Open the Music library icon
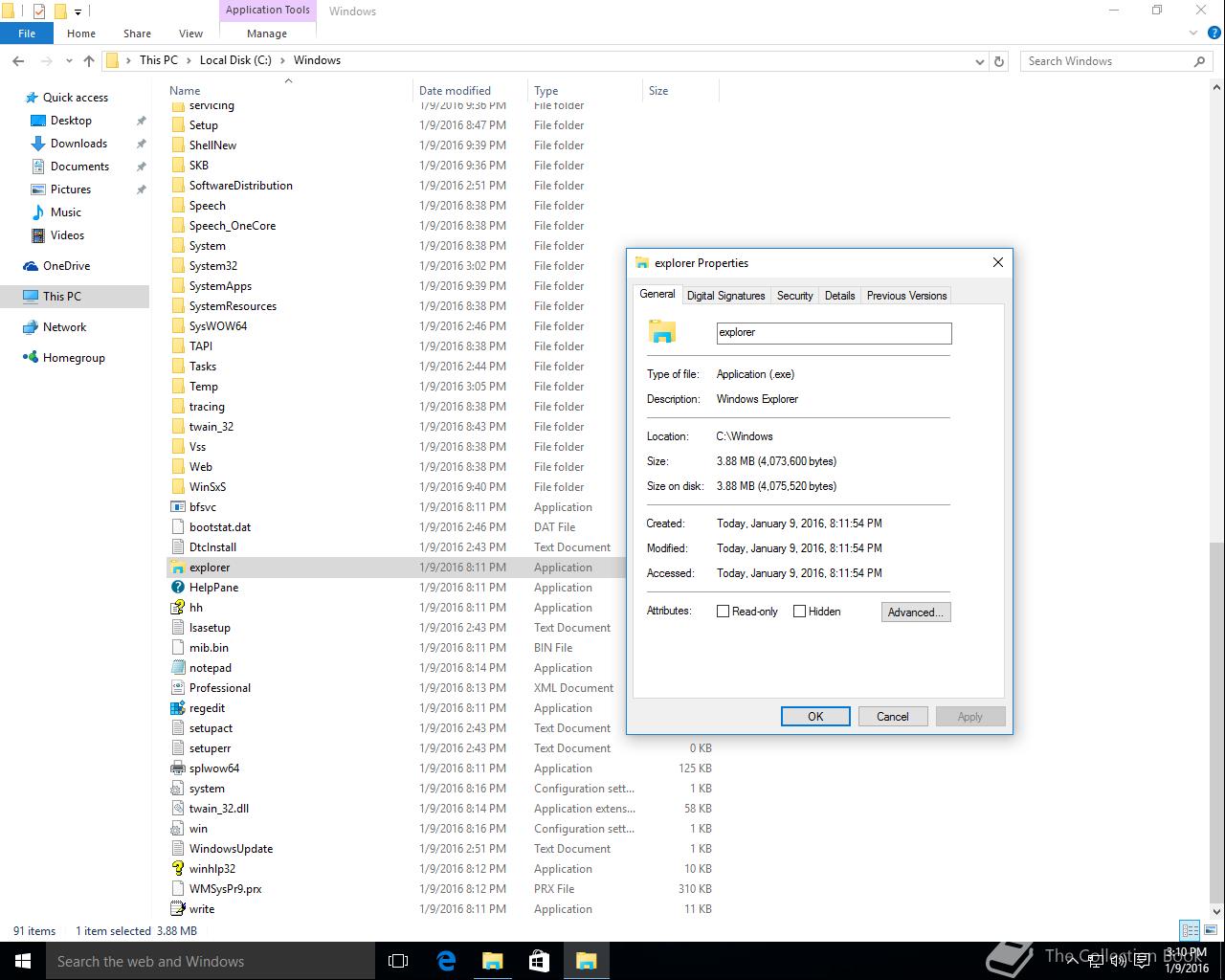Screen dimensions: 1225x980 (x=38, y=212)
